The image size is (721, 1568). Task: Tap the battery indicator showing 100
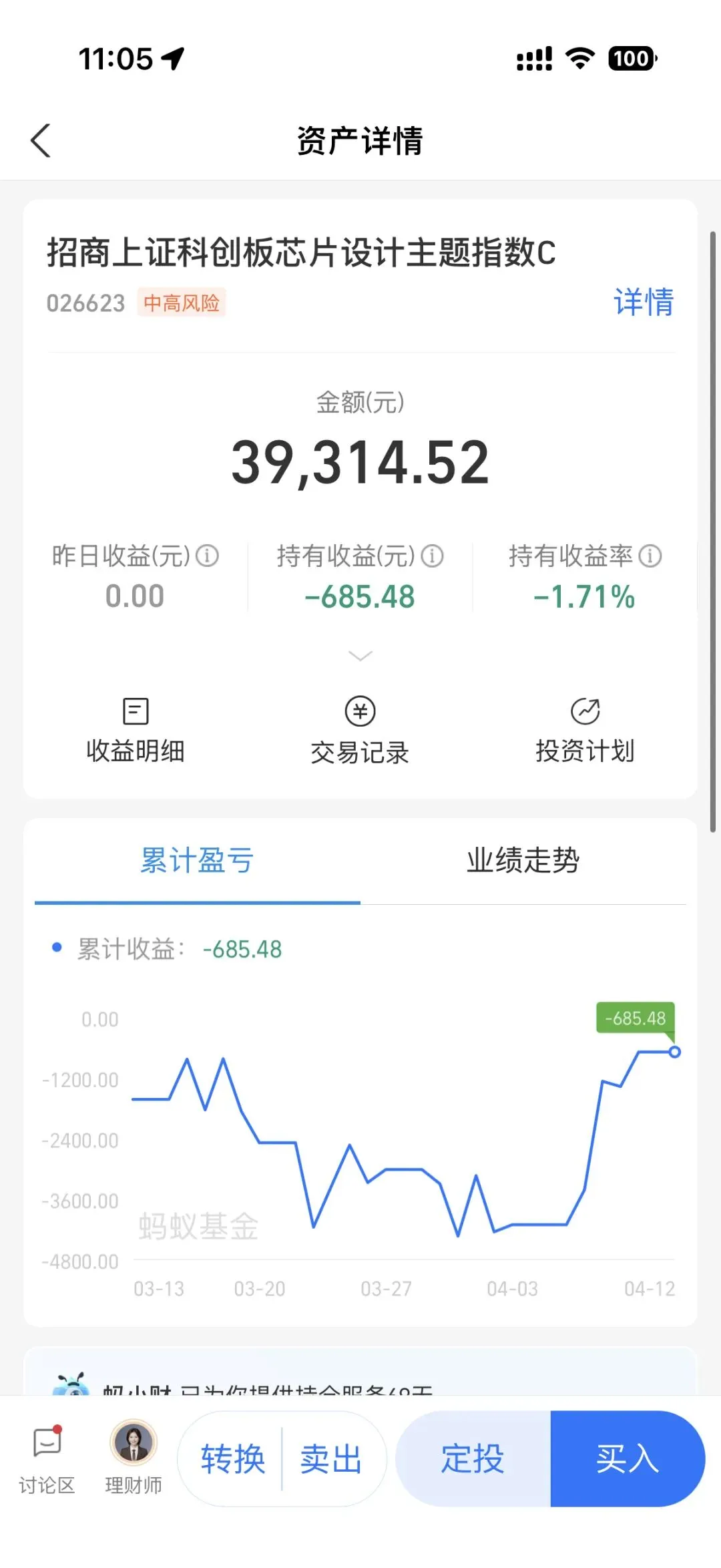click(x=632, y=59)
